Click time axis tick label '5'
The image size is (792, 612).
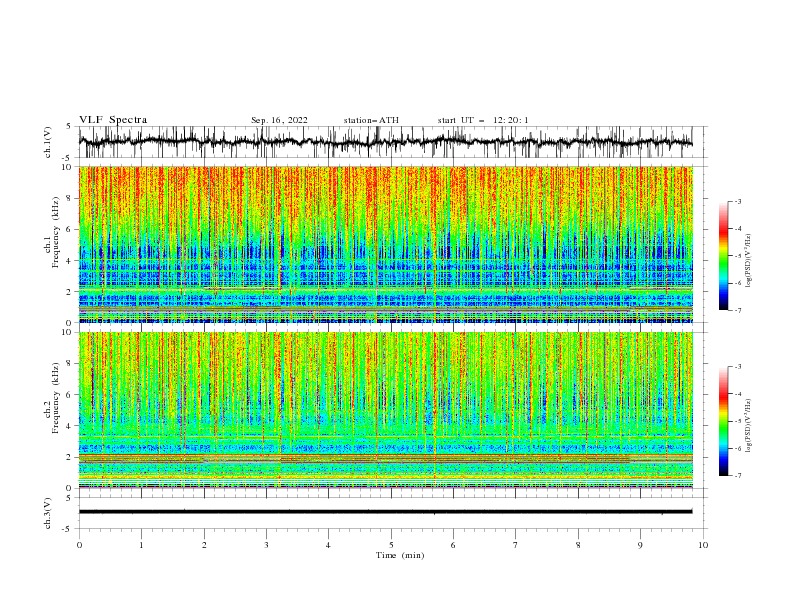click(x=391, y=545)
